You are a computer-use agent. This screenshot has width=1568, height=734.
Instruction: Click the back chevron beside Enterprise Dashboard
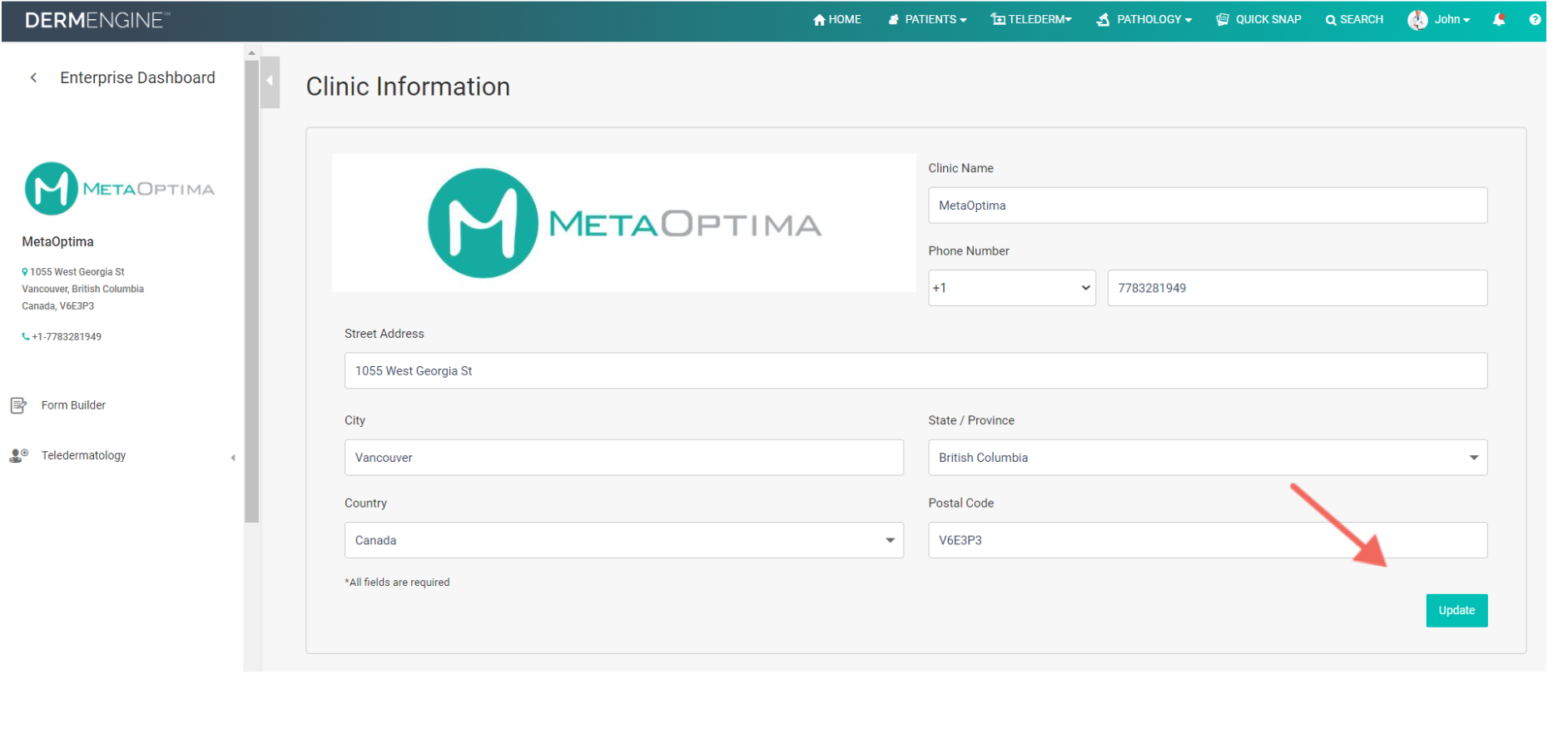pos(33,77)
